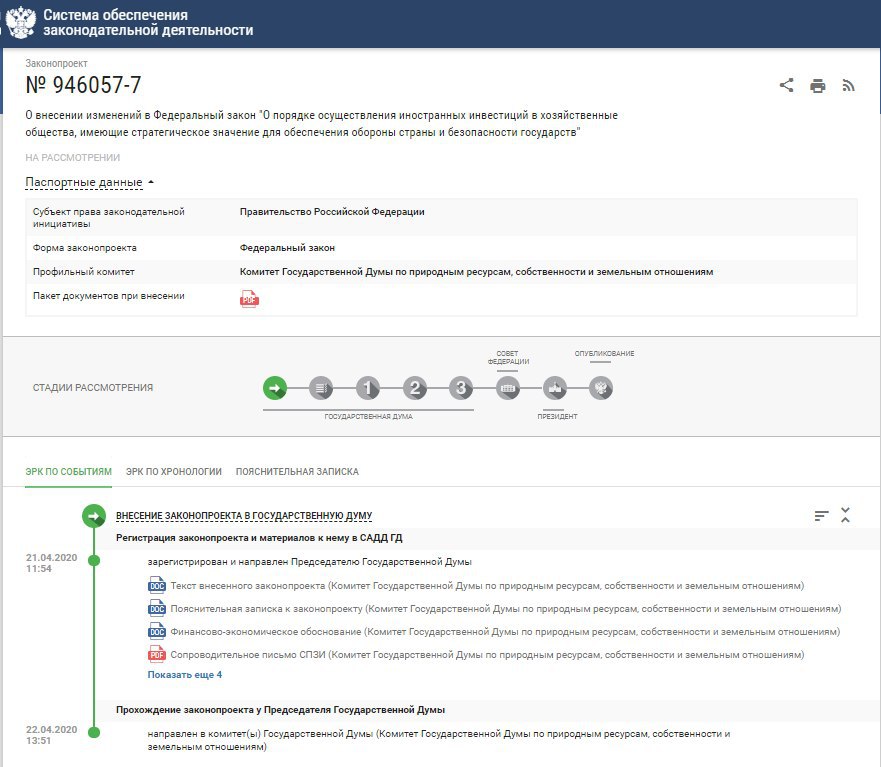Click the coat of arms logo in header

20,22
